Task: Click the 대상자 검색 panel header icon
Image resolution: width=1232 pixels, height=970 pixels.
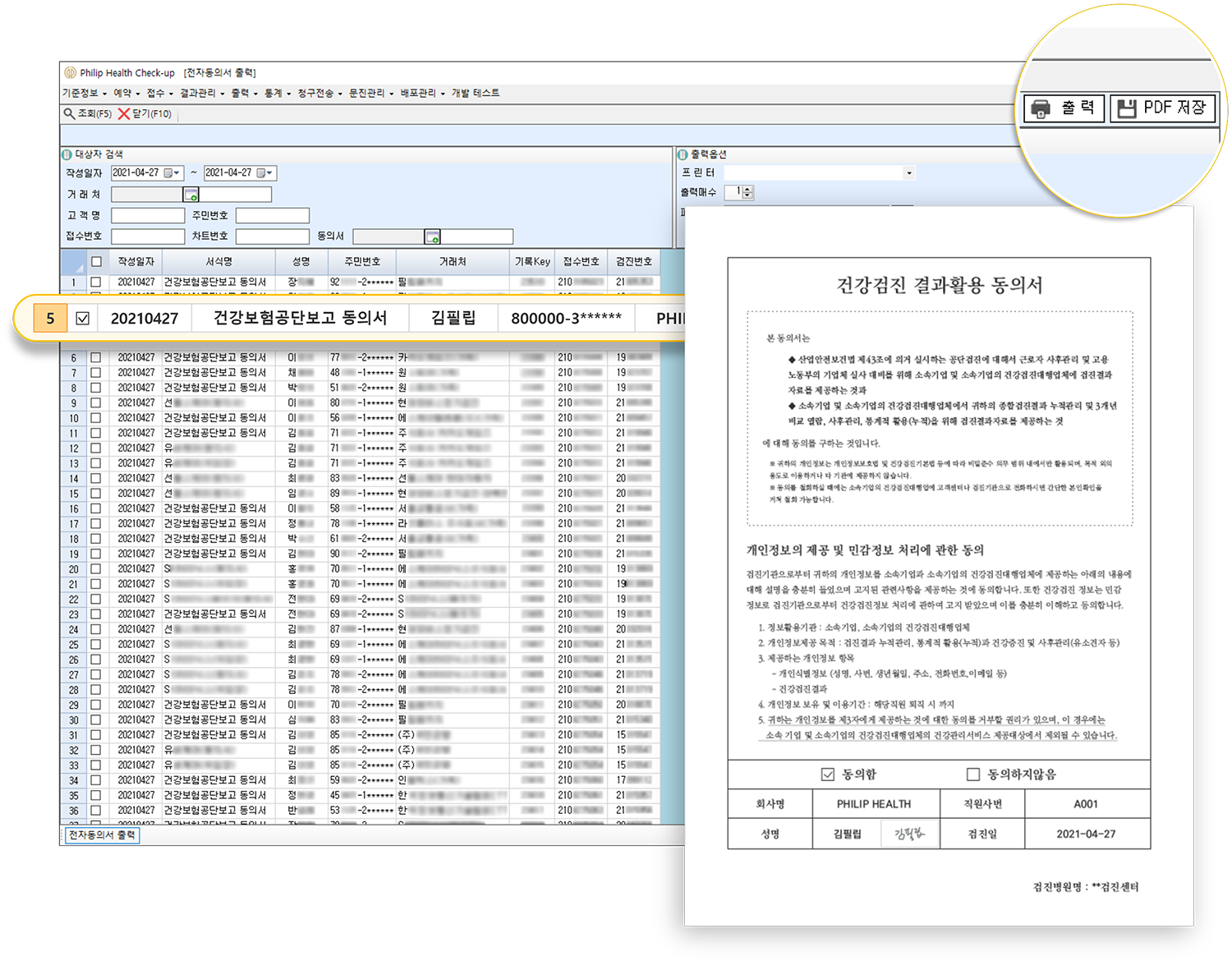Action: tap(67, 154)
